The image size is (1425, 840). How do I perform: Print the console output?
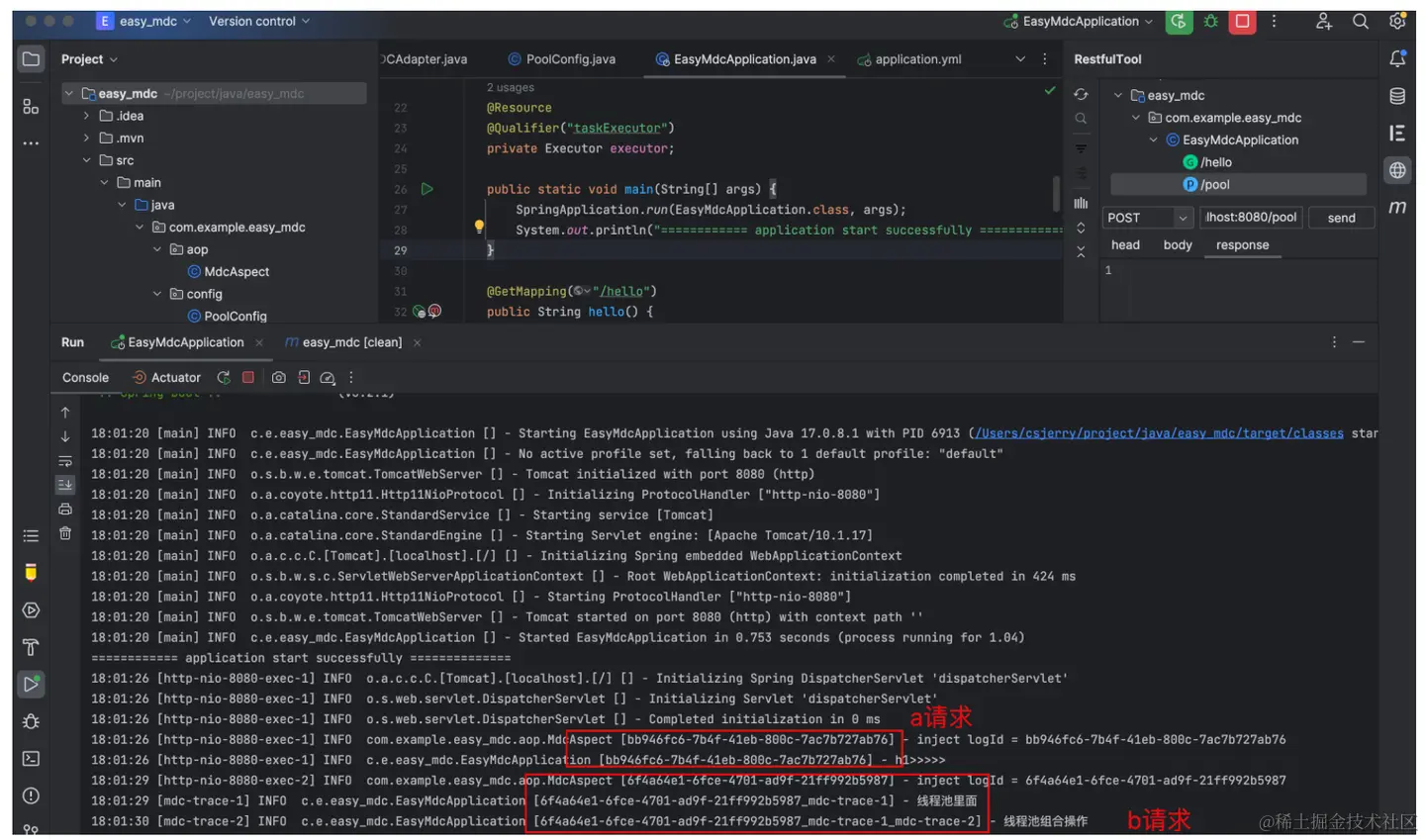[65, 509]
